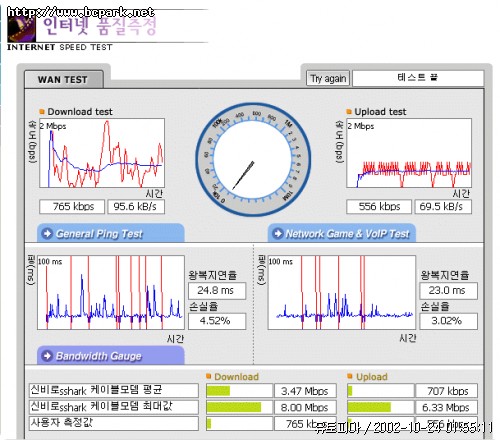This screenshot has width=500, height=440.
Task: Open the Bandwidth Gauge header
Action: [x=111, y=355]
